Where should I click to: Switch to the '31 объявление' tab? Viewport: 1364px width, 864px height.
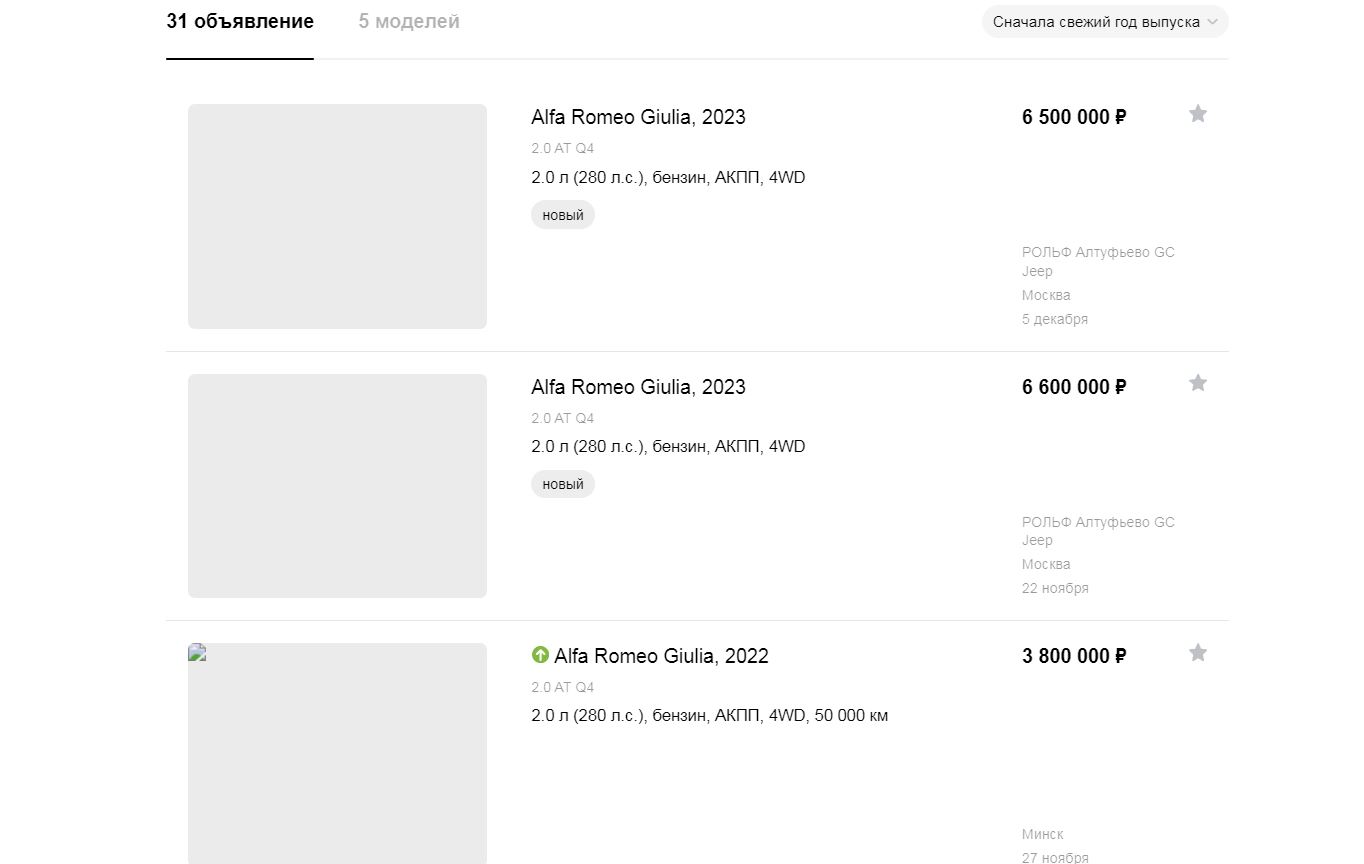tap(240, 21)
